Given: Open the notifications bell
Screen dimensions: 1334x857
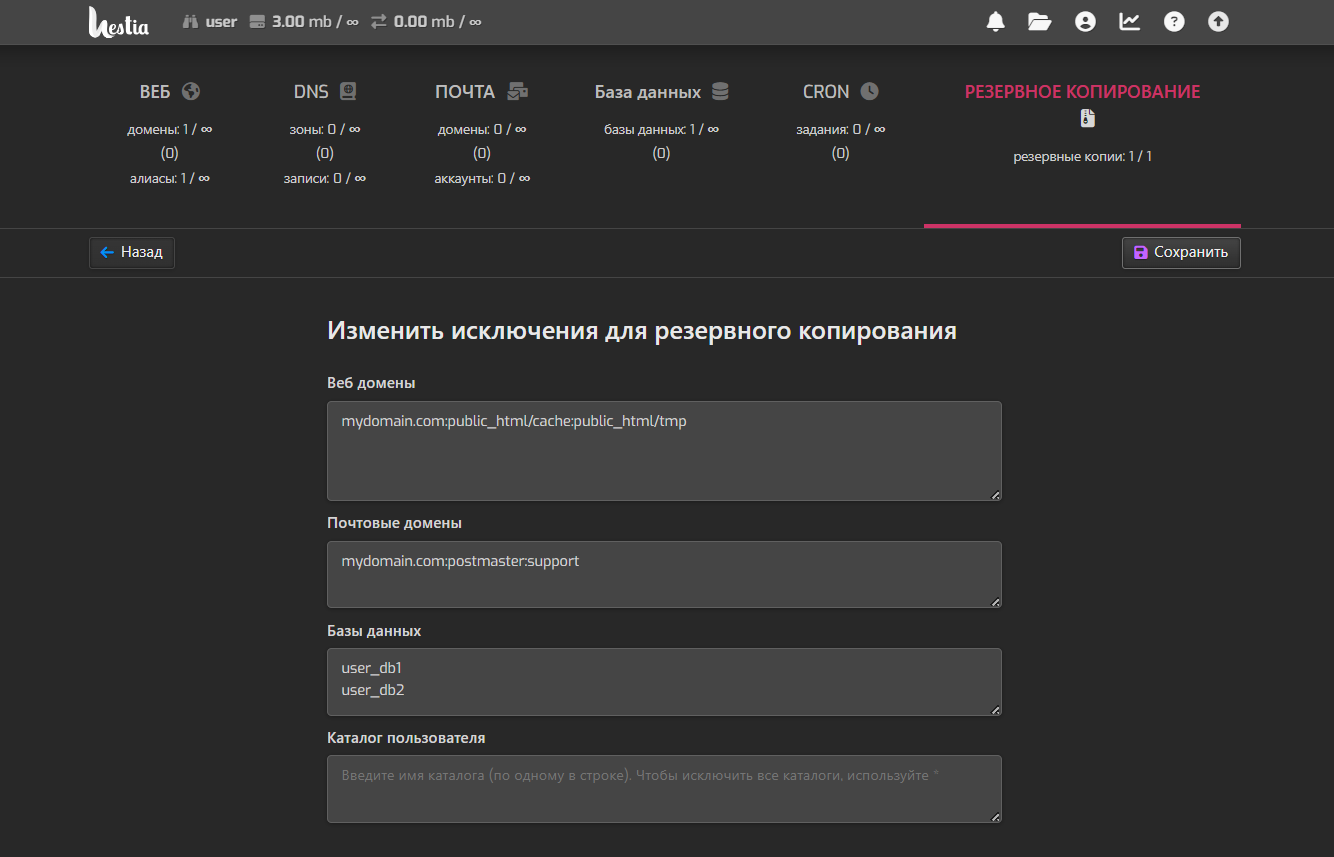Looking at the screenshot, I should pos(995,21).
